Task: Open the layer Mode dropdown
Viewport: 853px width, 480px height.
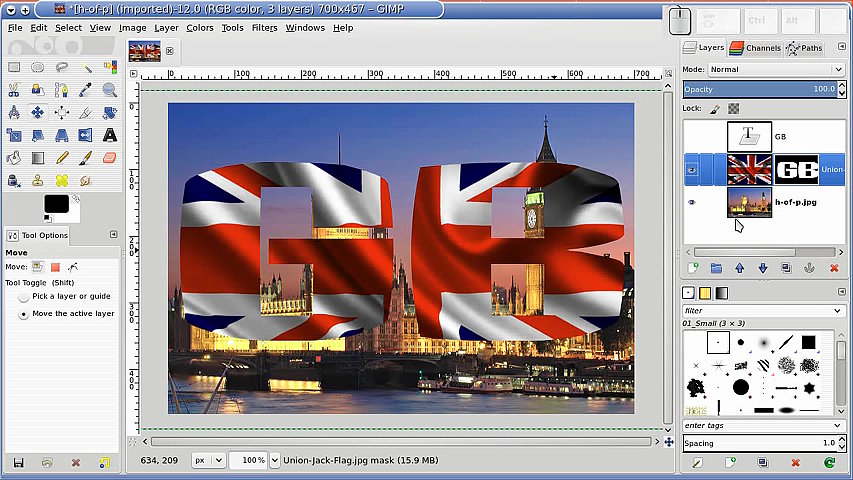Action: 776,69
